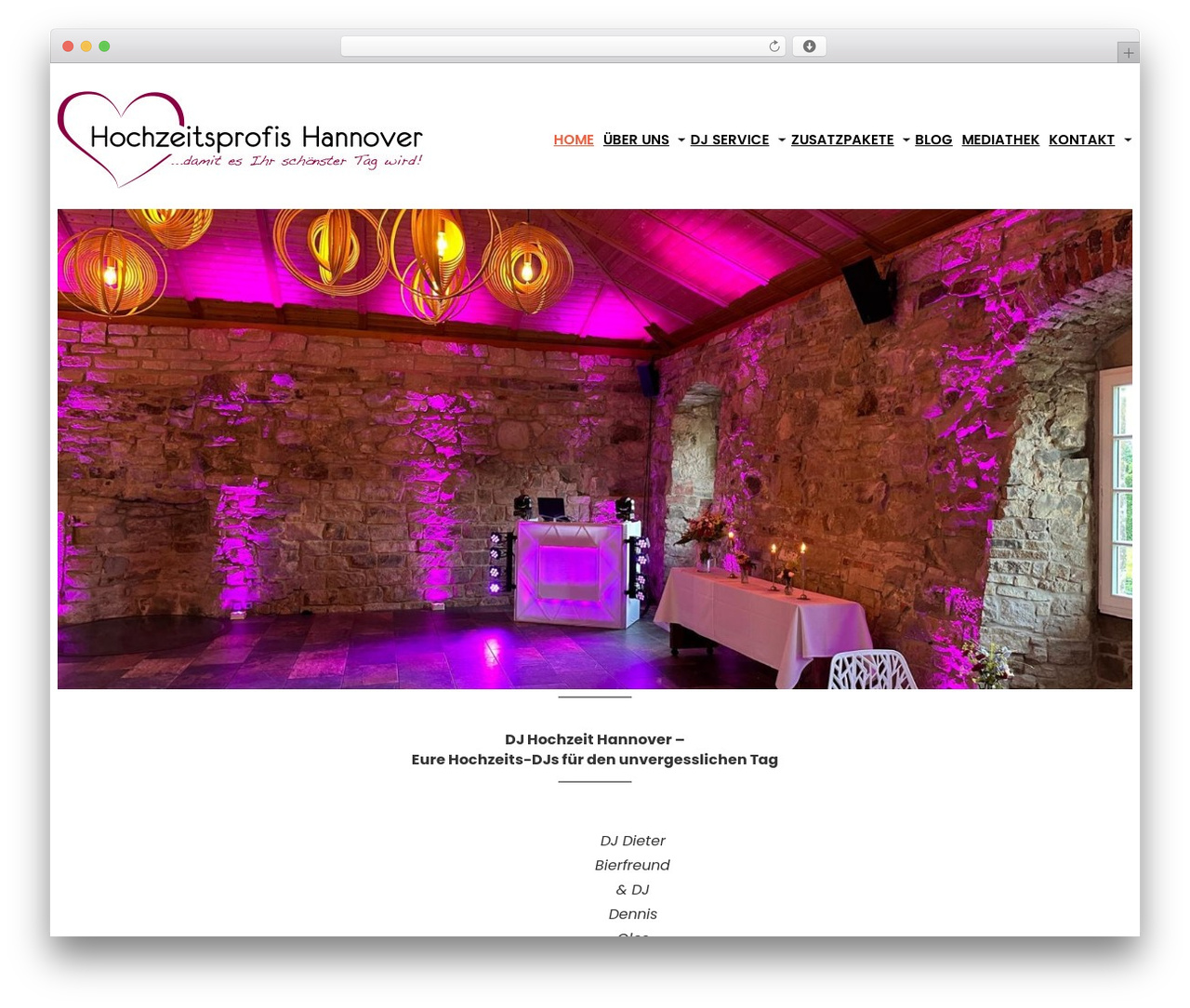Click the 'DJ Dieter' italic text
Screen dimensions: 1190x1008
click(x=632, y=841)
